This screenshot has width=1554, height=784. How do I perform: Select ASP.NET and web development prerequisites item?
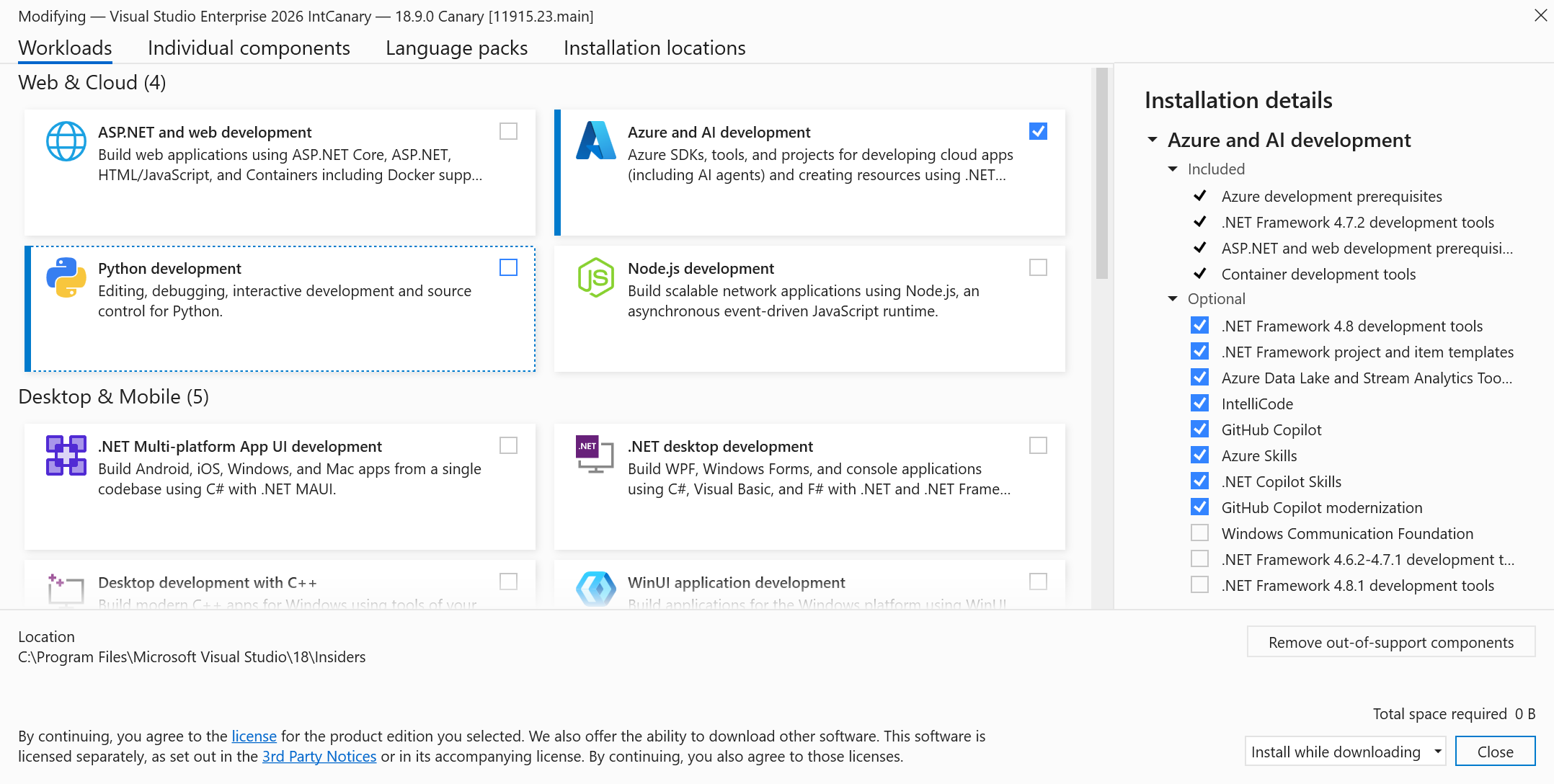(1367, 248)
